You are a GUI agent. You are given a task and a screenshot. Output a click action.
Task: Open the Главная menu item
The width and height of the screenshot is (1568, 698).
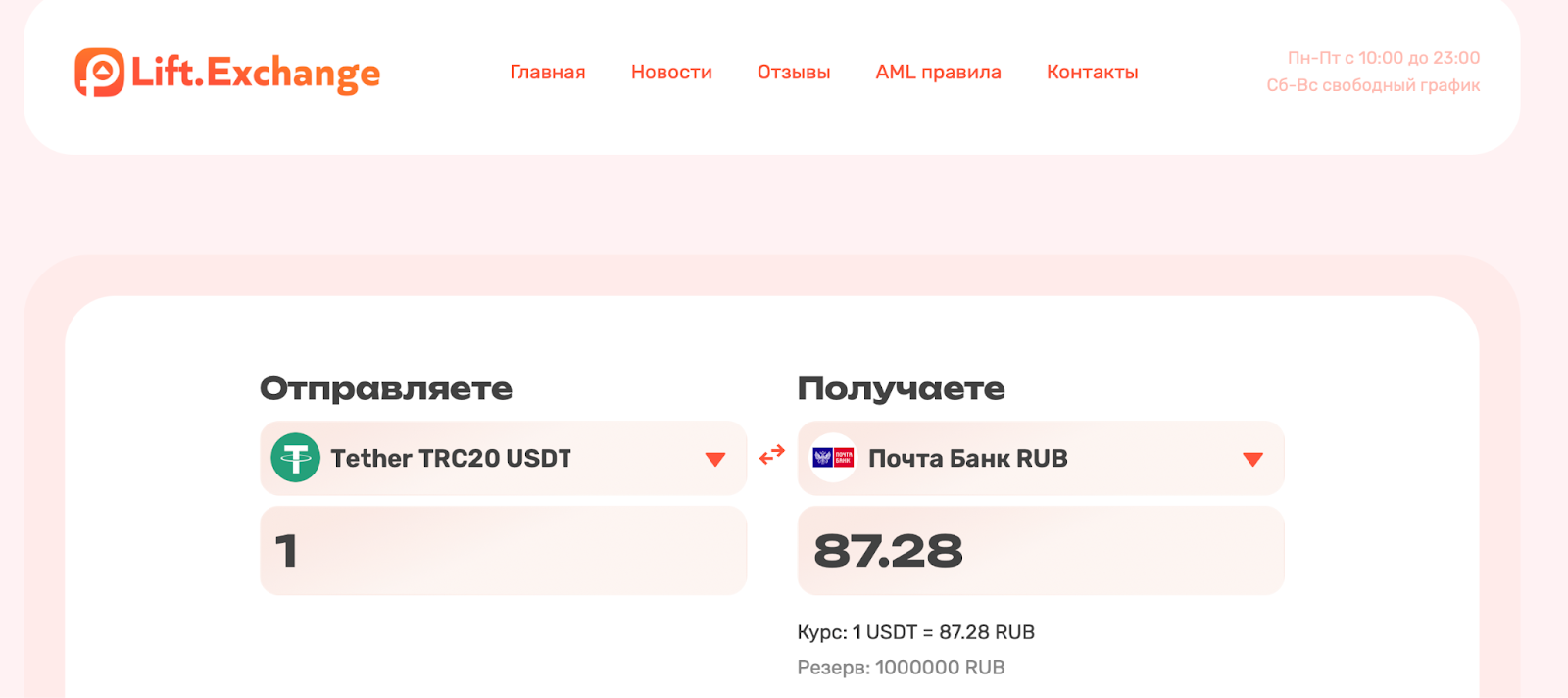[x=548, y=72]
